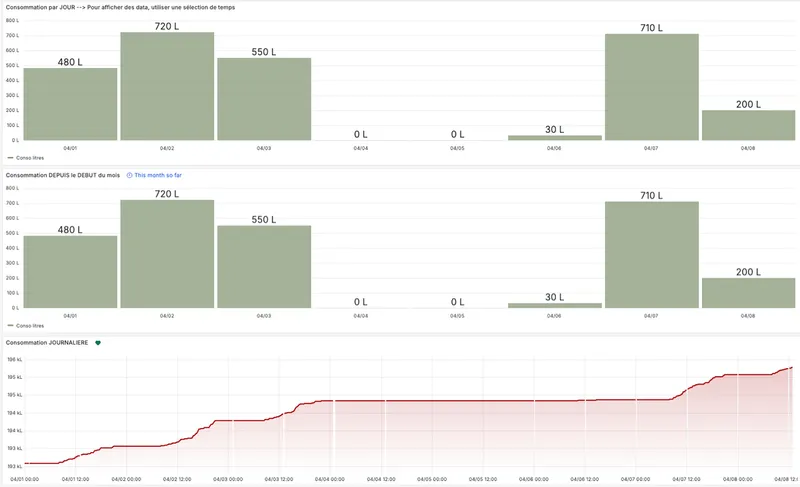Toggle Conso litres legend in Consommation par JOUR panel
Viewport: 800px width, 487px height.
point(26,158)
